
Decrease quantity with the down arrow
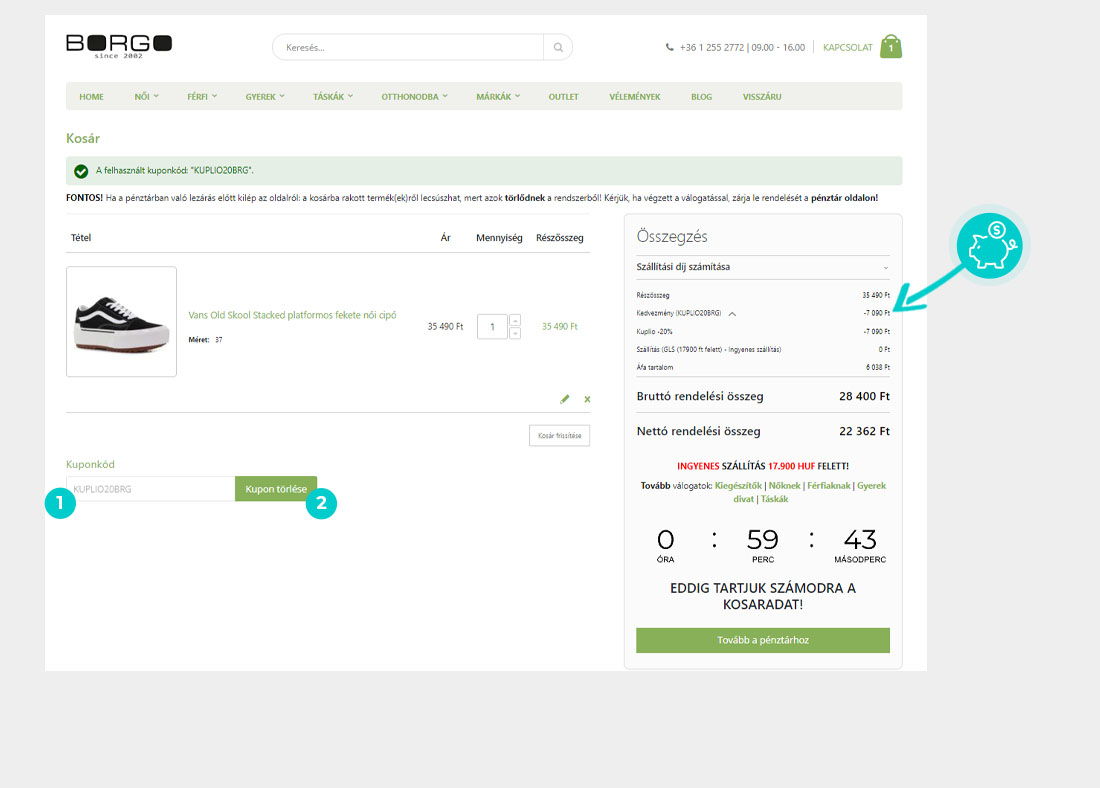(x=515, y=333)
